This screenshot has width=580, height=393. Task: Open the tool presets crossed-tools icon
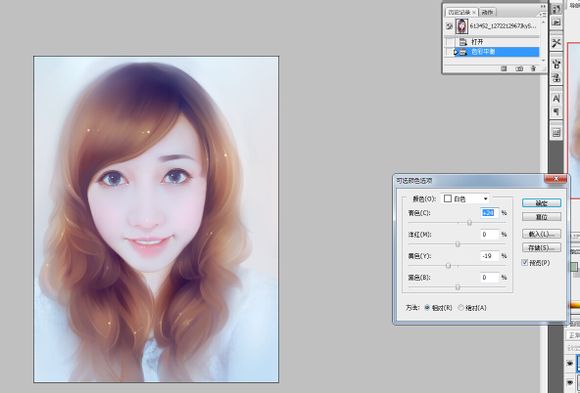556,43
